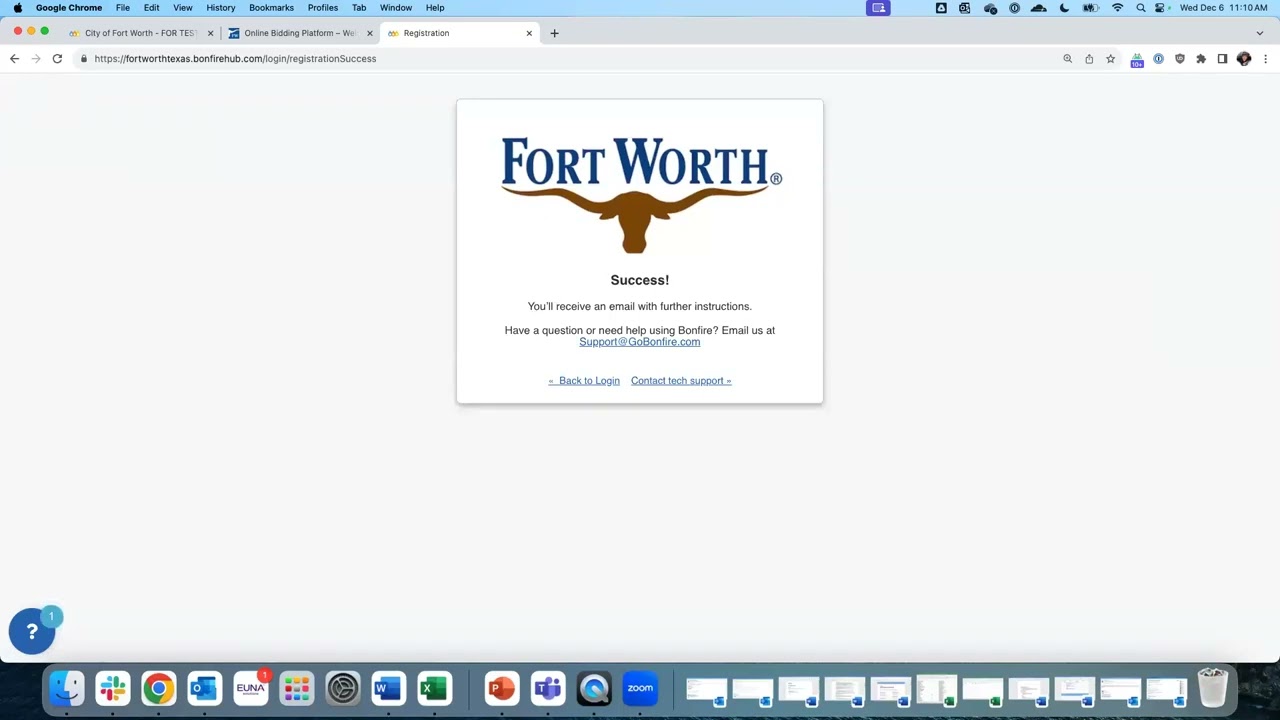Open the Chrome profile avatar
1280x720 pixels.
click(1244, 59)
